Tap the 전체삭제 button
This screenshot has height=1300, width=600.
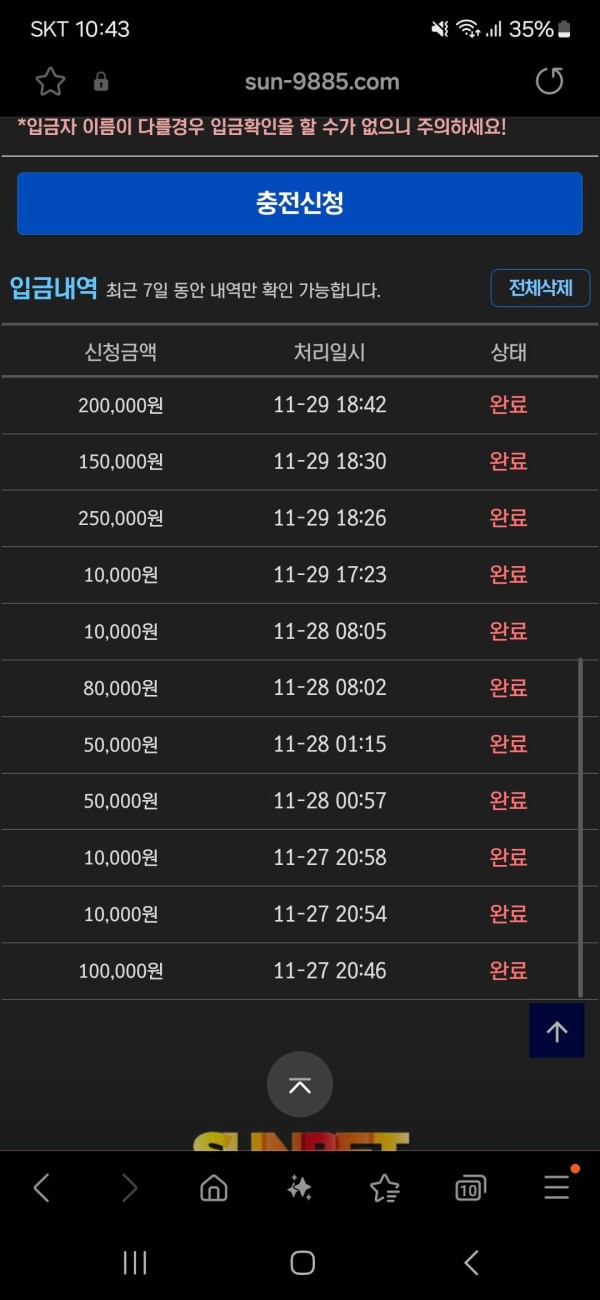(540, 288)
